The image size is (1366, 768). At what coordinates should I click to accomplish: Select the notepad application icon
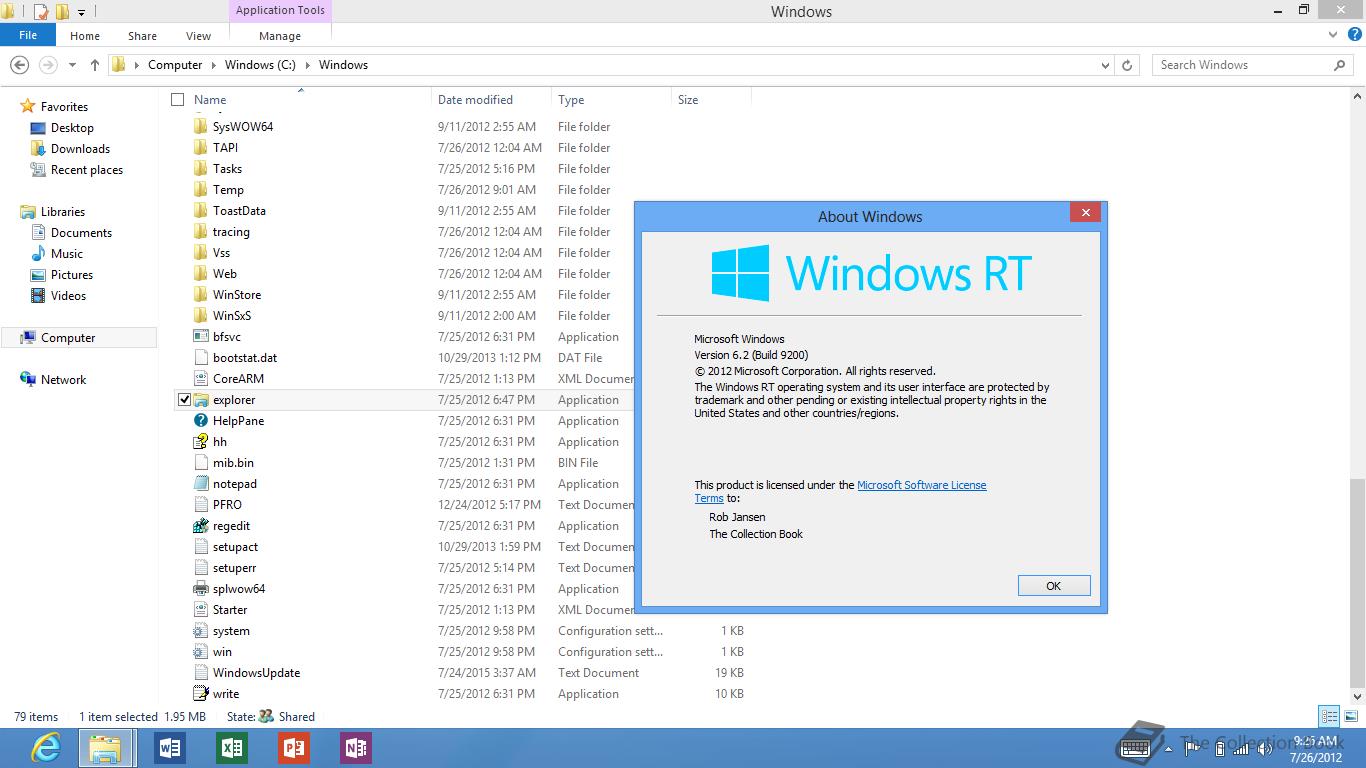point(201,484)
